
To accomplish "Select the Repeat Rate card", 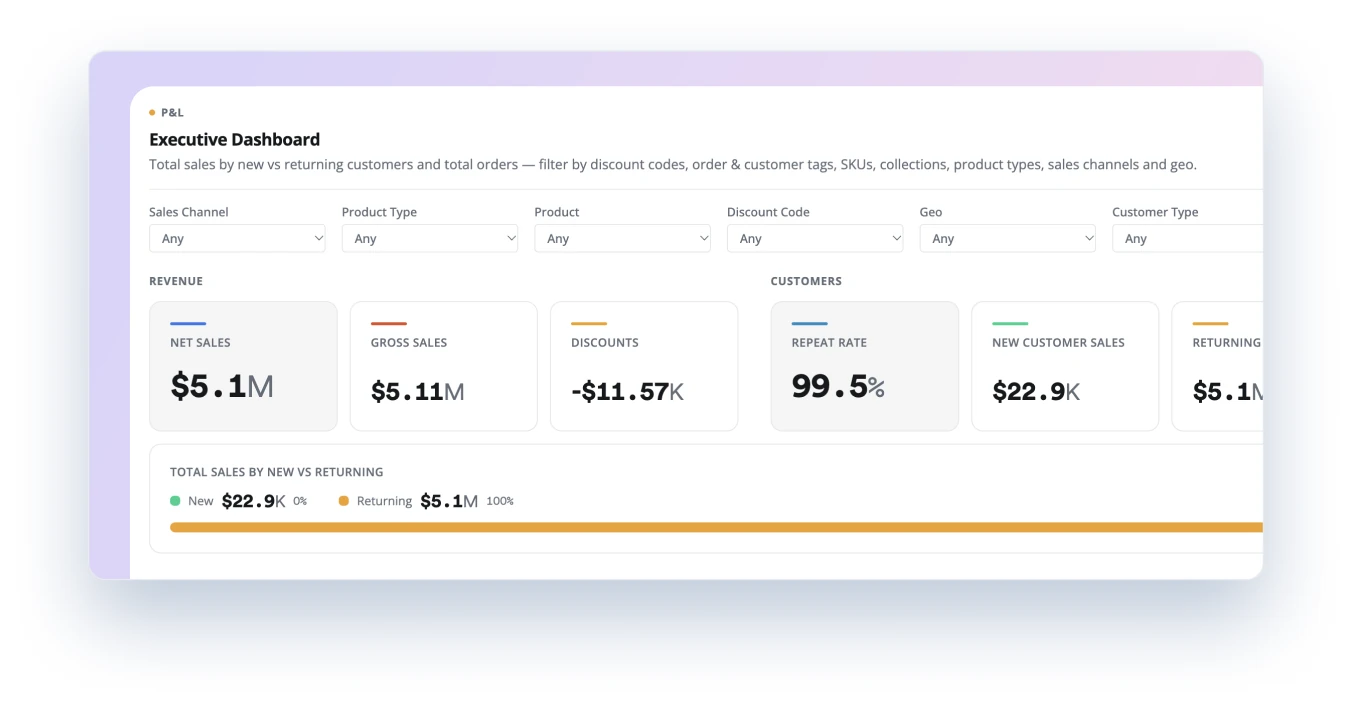I will 865,366.
